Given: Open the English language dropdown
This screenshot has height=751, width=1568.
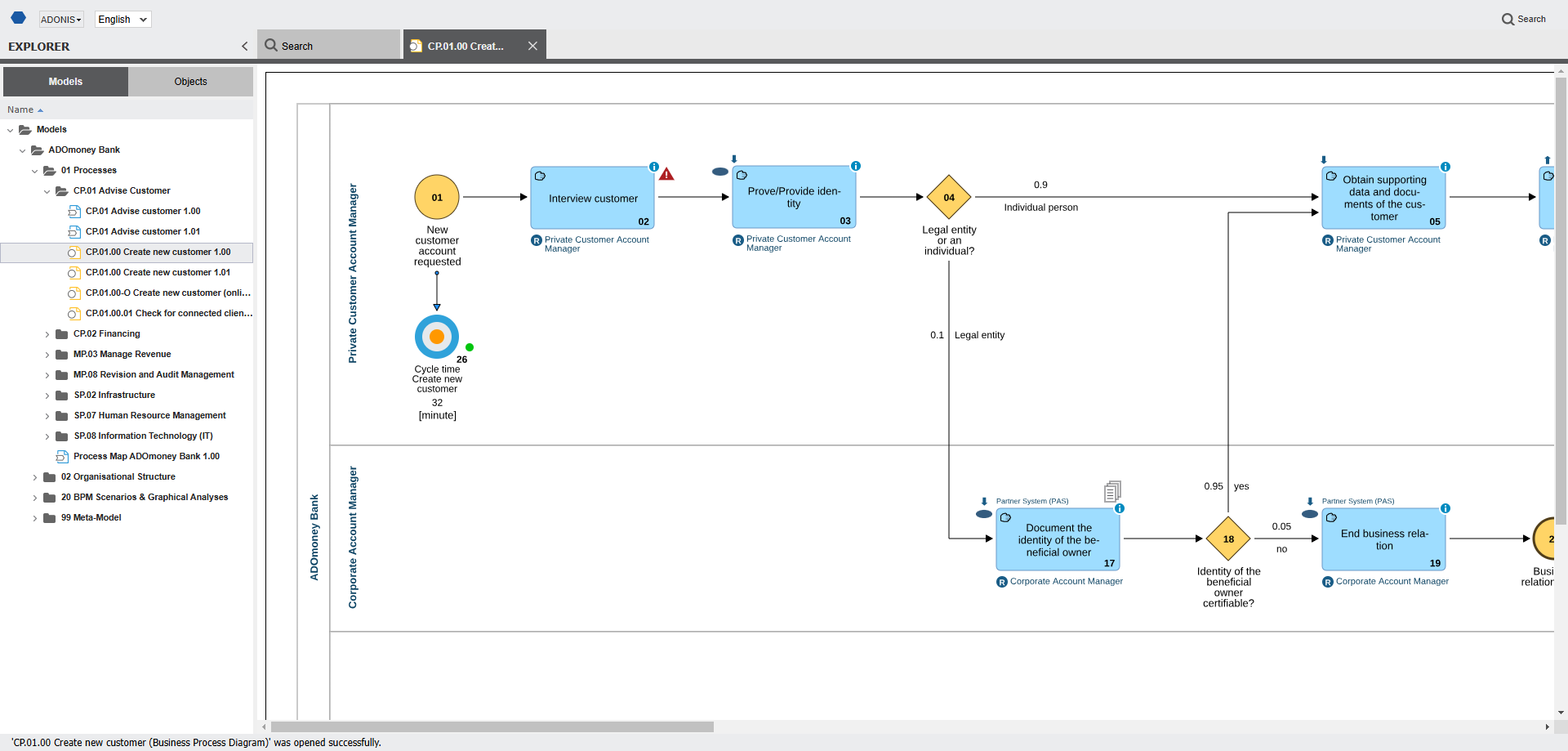Looking at the screenshot, I should (x=122, y=20).
